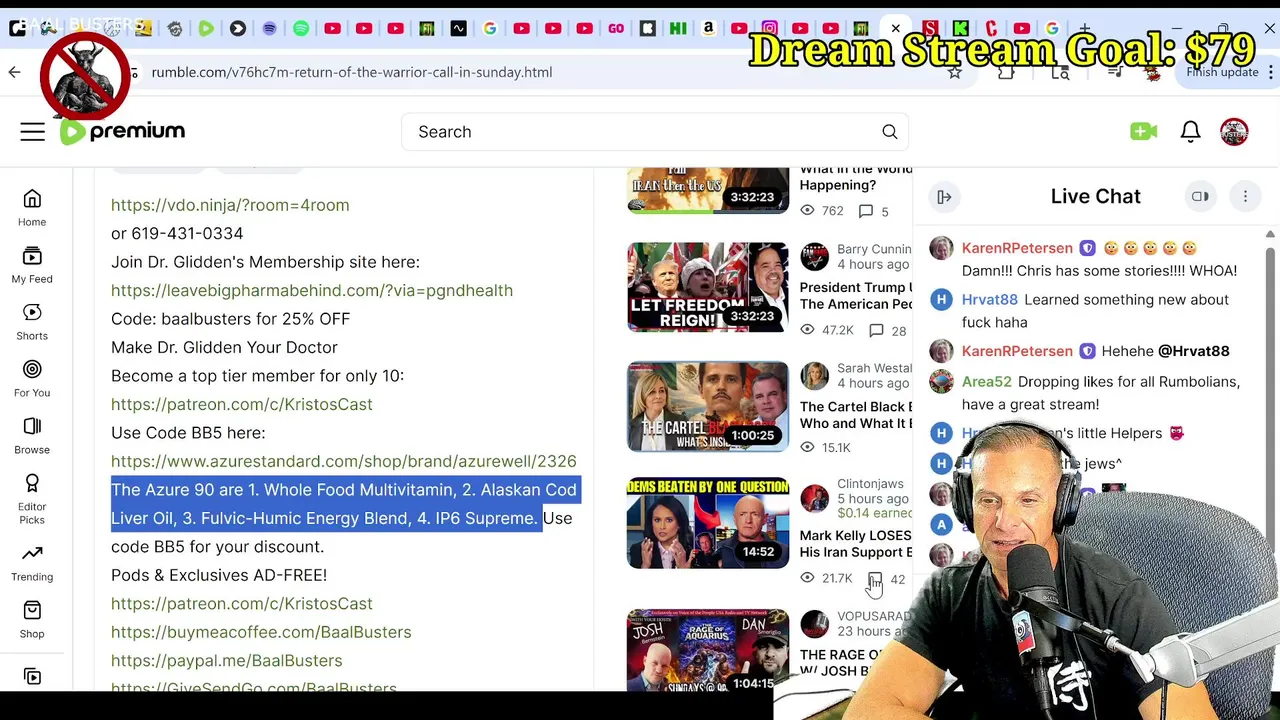
Task: Open Browse in the sidebar
Action: tap(32, 436)
